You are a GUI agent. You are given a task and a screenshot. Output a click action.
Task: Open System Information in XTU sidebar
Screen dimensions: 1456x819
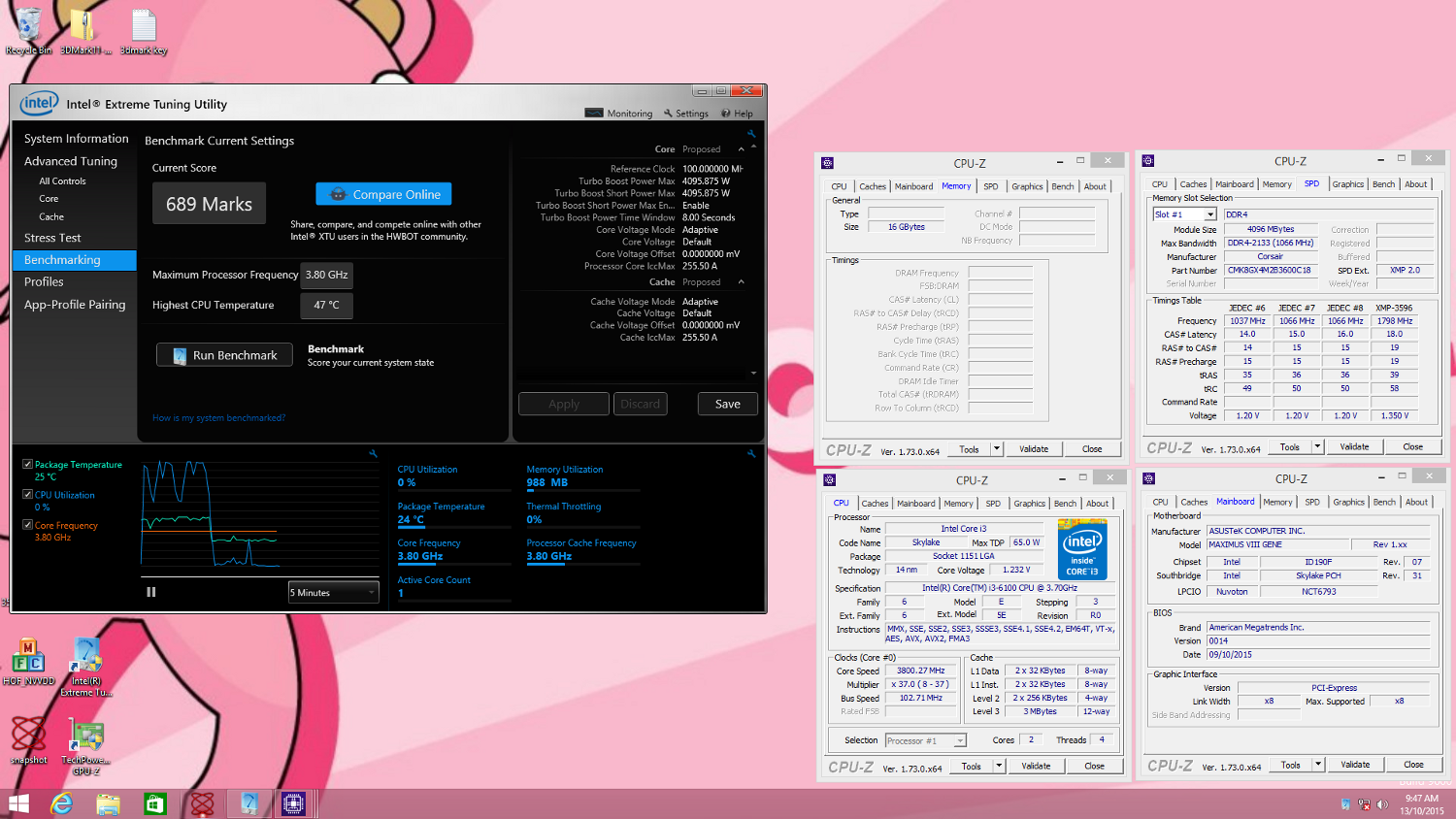(x=76, y=139)
